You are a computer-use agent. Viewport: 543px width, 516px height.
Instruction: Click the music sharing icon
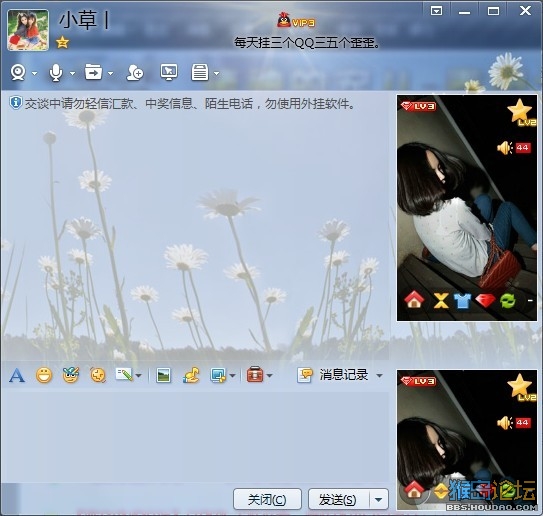(191, 375)
